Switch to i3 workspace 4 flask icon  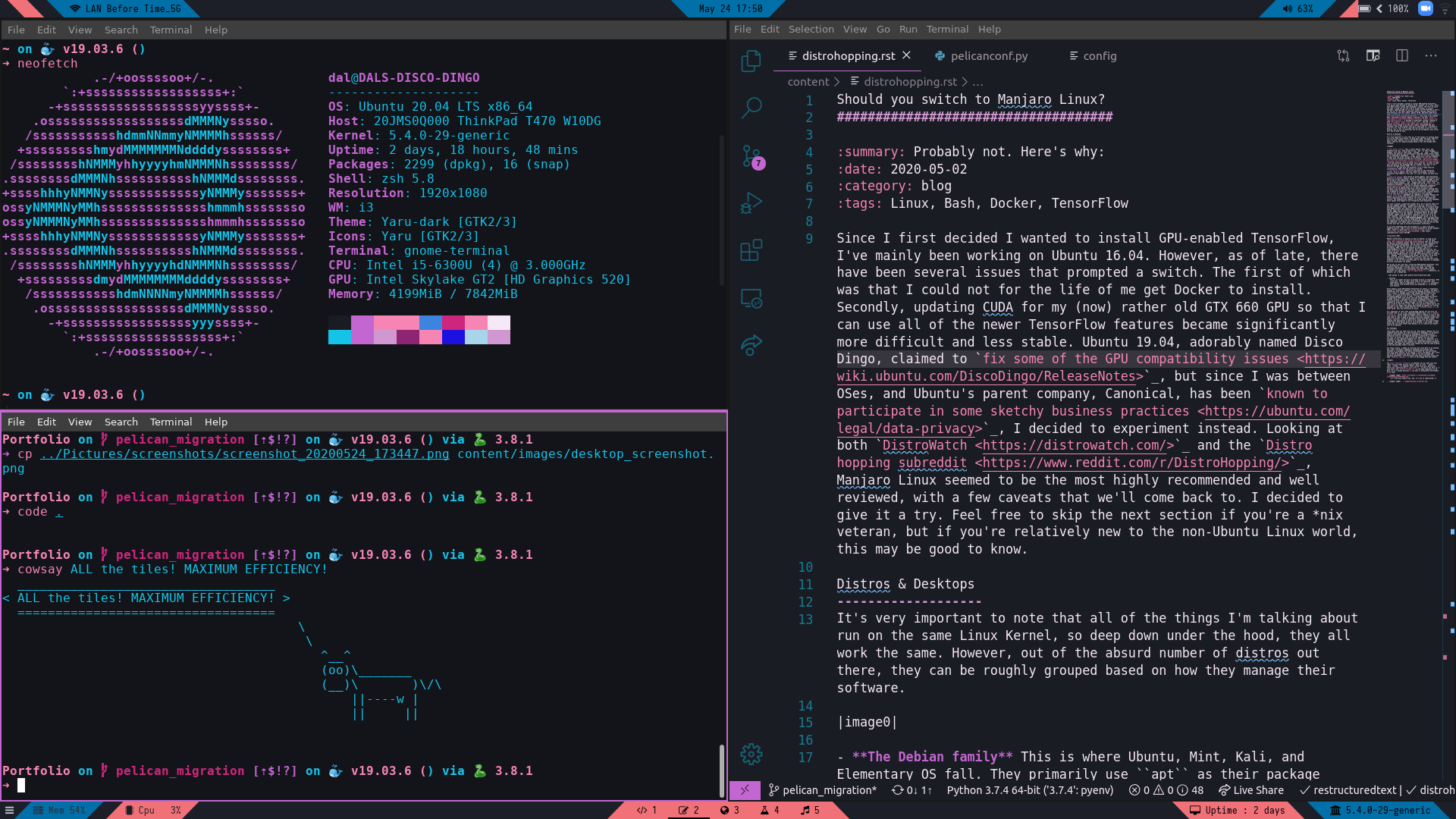click(770, 810)
